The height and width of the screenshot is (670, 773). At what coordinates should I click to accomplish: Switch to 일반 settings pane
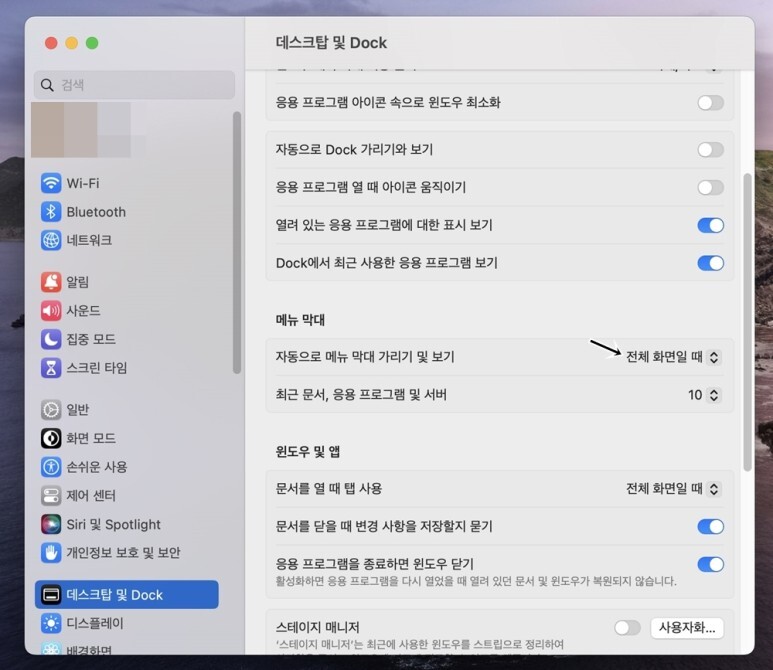78,410
